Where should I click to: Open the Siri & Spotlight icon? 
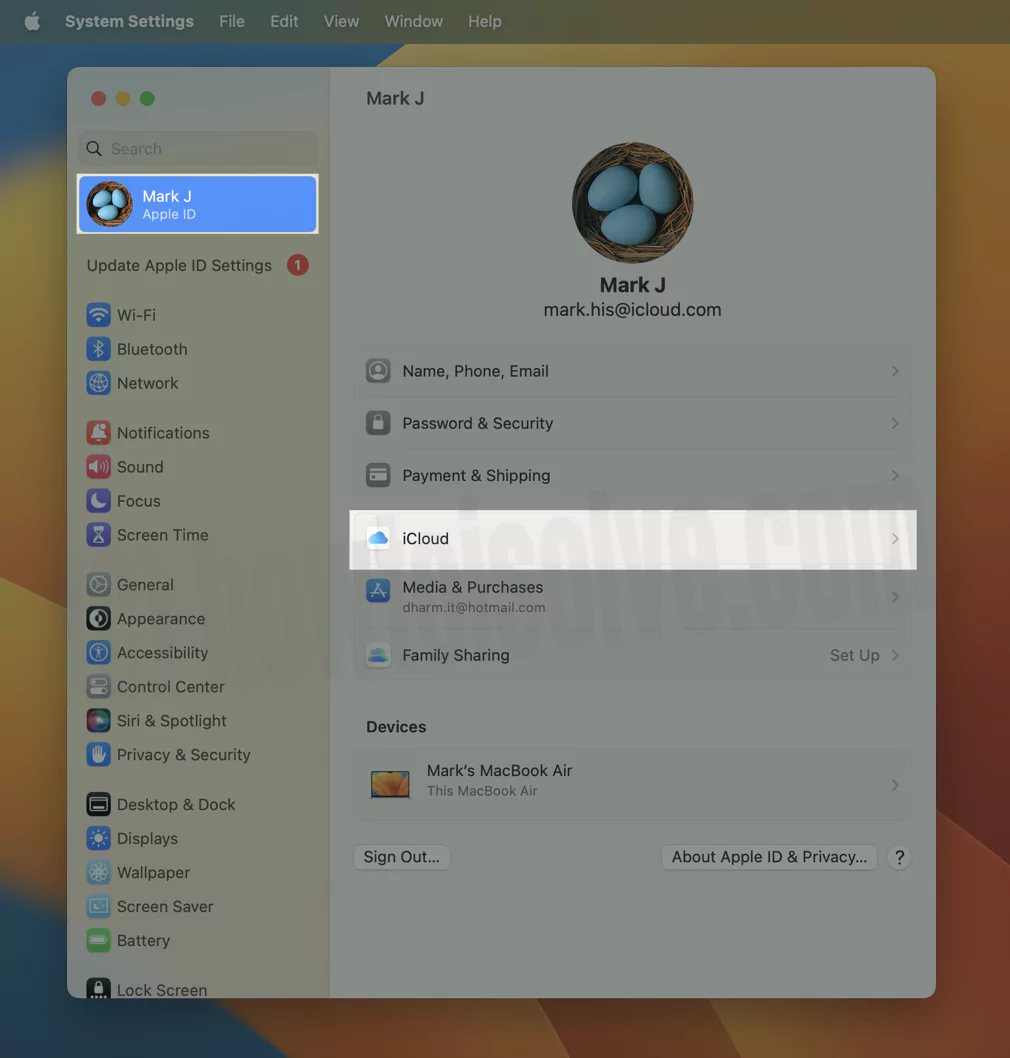pos(99,721)
